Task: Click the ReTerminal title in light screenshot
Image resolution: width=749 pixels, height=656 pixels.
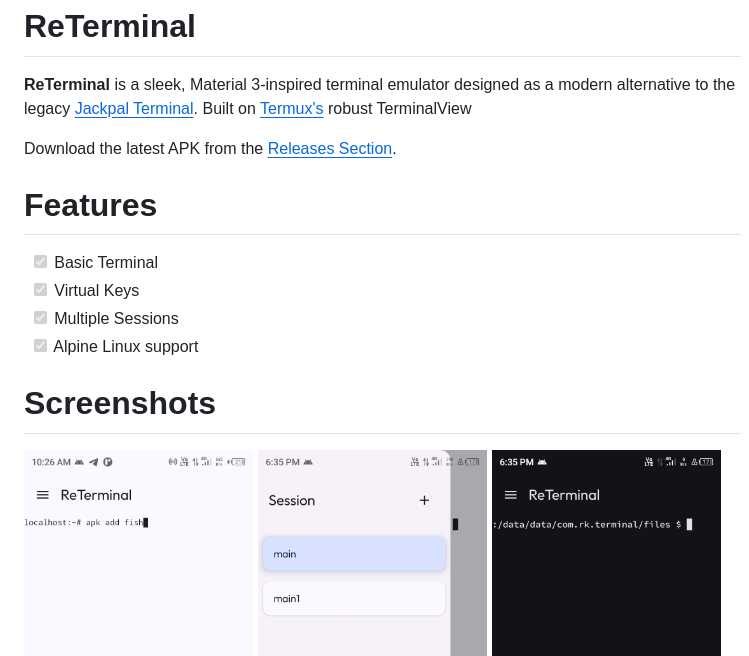Action: click(x=96, y=495)
